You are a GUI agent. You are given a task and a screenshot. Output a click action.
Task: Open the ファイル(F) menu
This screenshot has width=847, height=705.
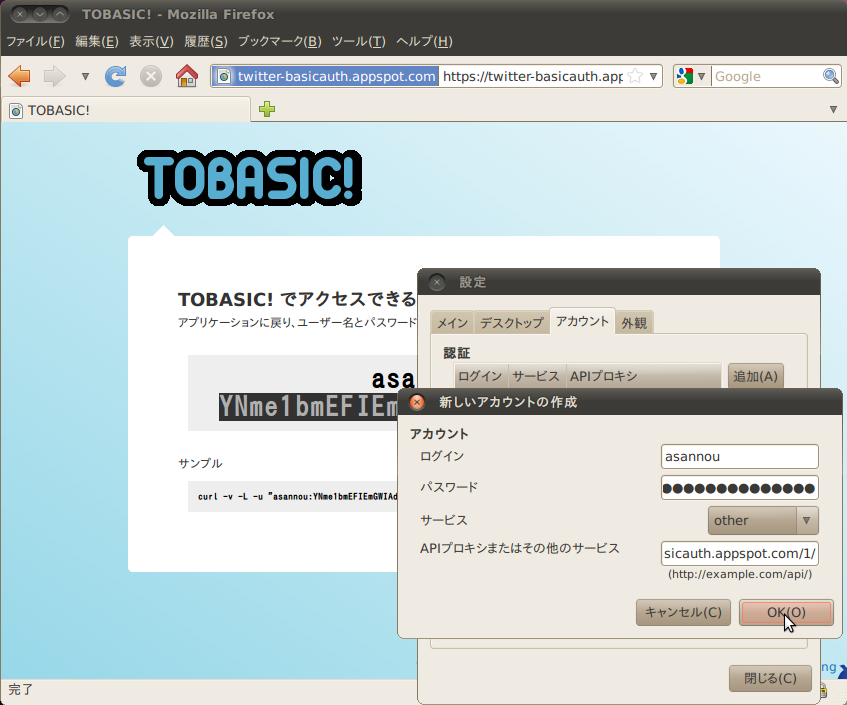click(x=35, y=42)
